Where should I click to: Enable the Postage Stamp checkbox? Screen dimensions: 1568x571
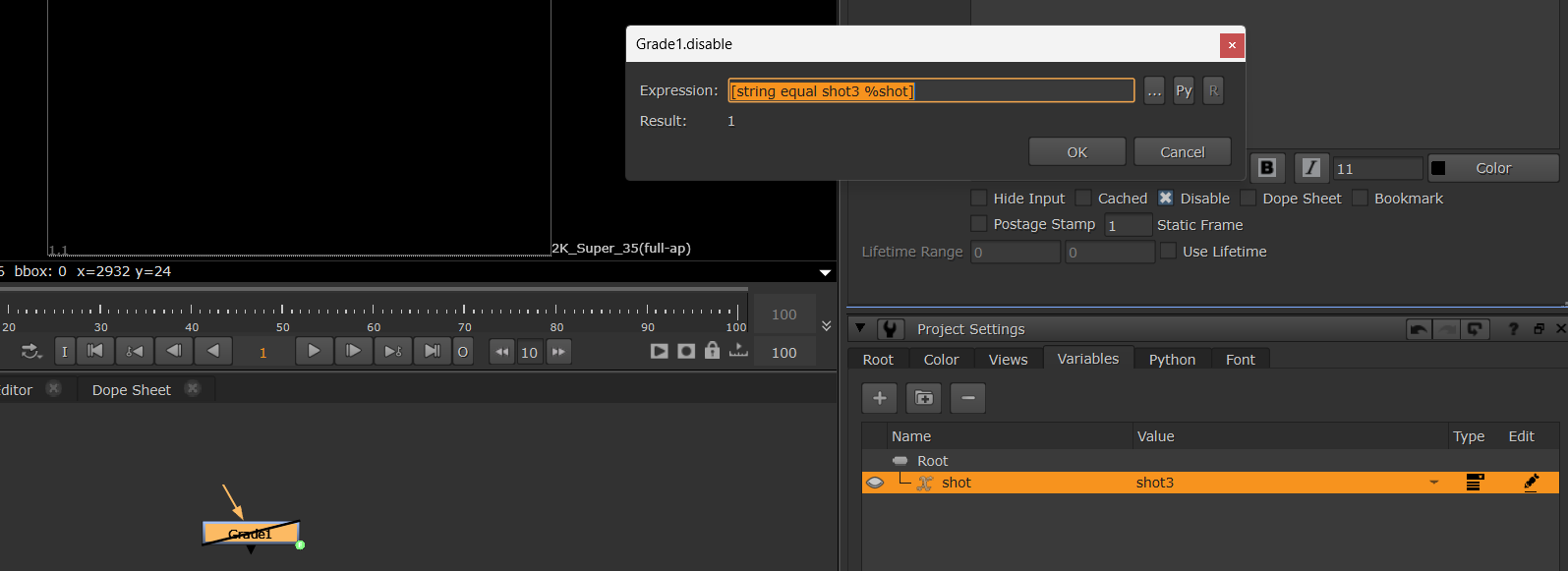979,224
